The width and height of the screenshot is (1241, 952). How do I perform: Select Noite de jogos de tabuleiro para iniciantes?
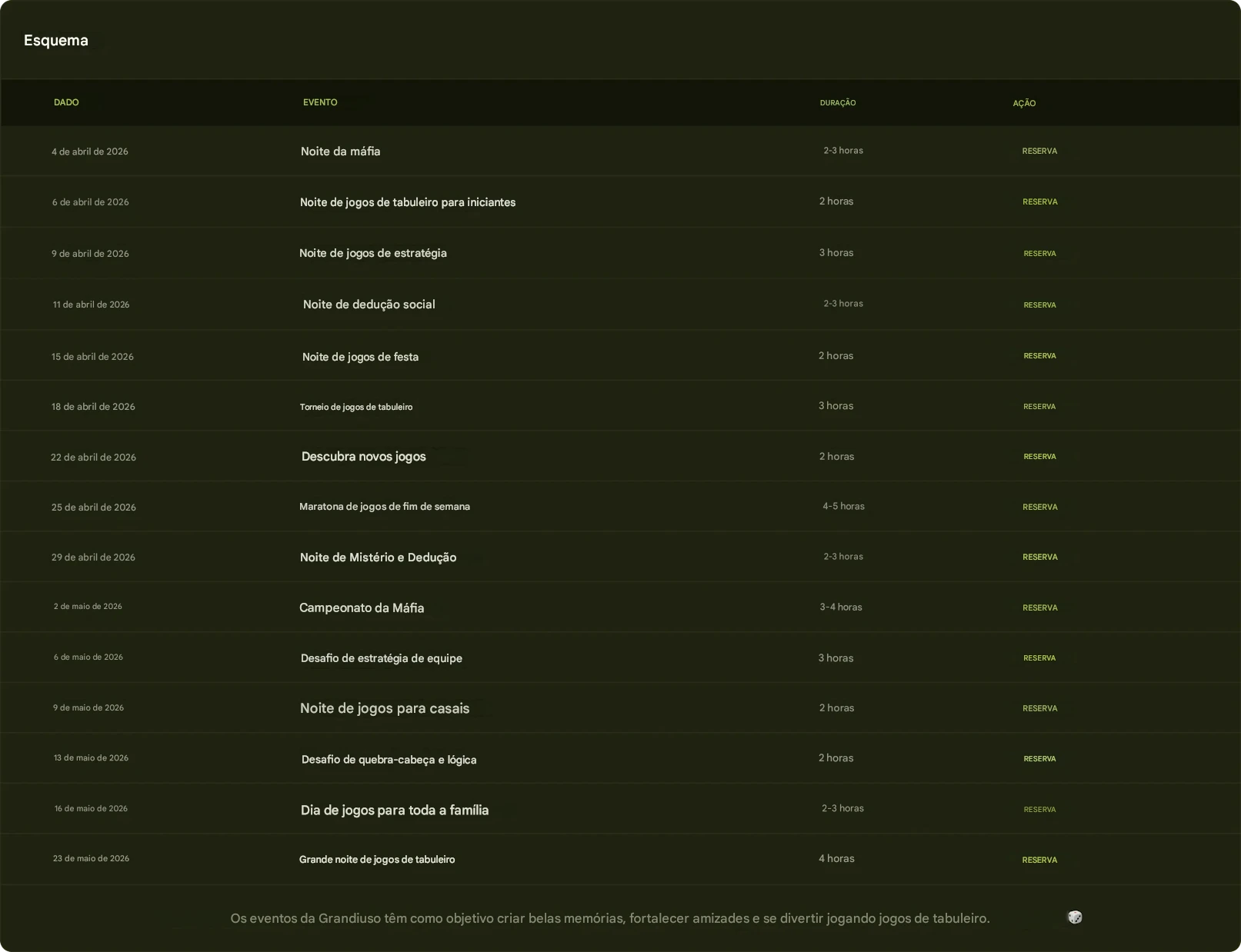408,202
